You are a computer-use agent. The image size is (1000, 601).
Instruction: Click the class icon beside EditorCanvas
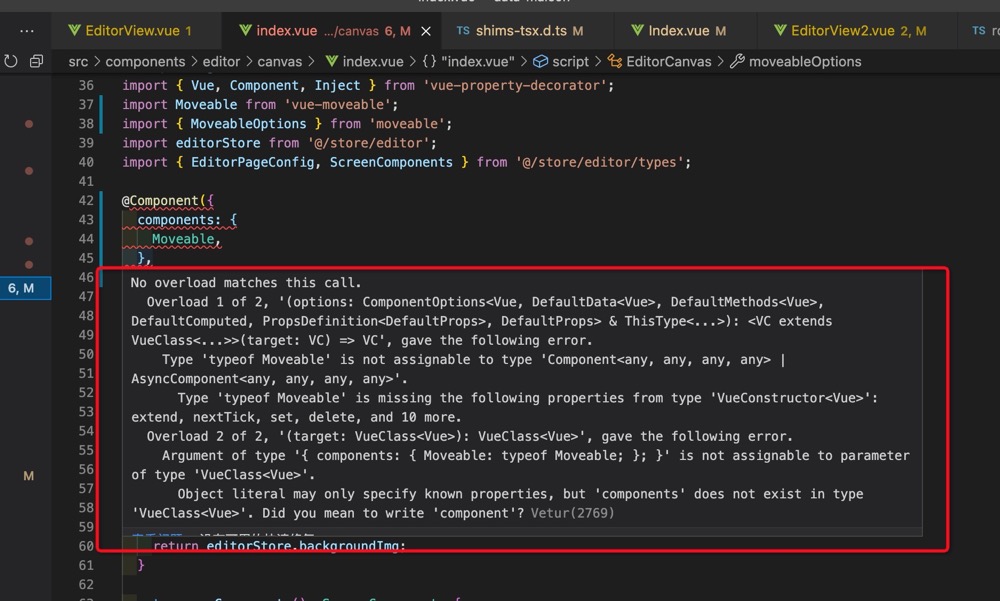point(615,61)
